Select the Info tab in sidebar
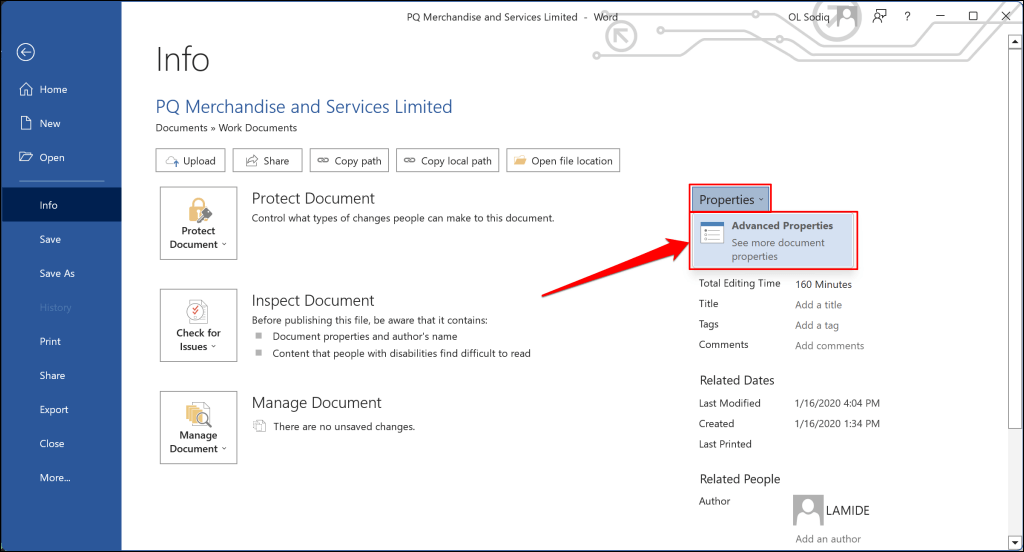The image size is (1024, 552). pyautogui.click(x=61, y=205)
